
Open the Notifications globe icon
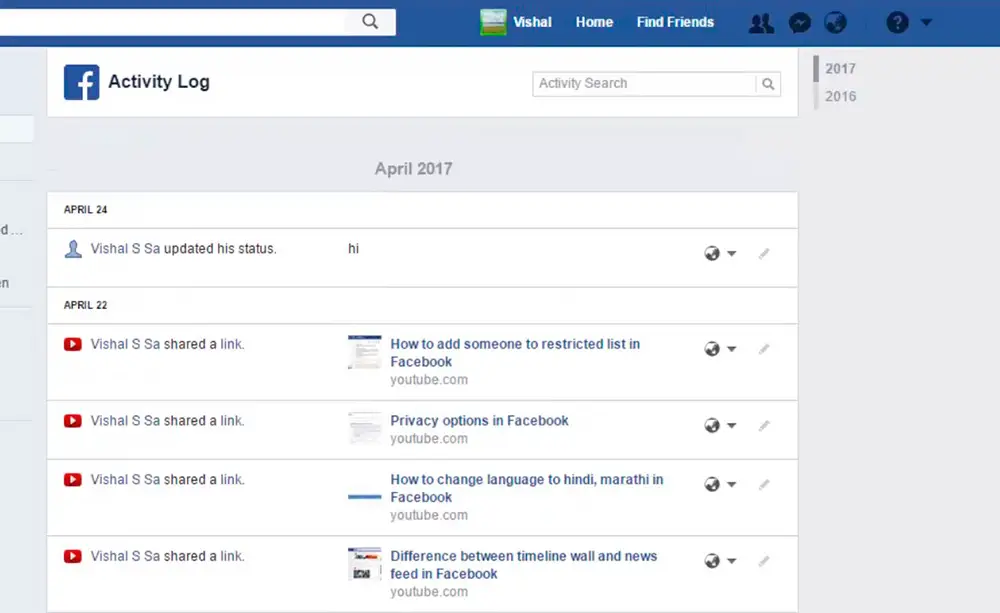[x=835, y=22]
